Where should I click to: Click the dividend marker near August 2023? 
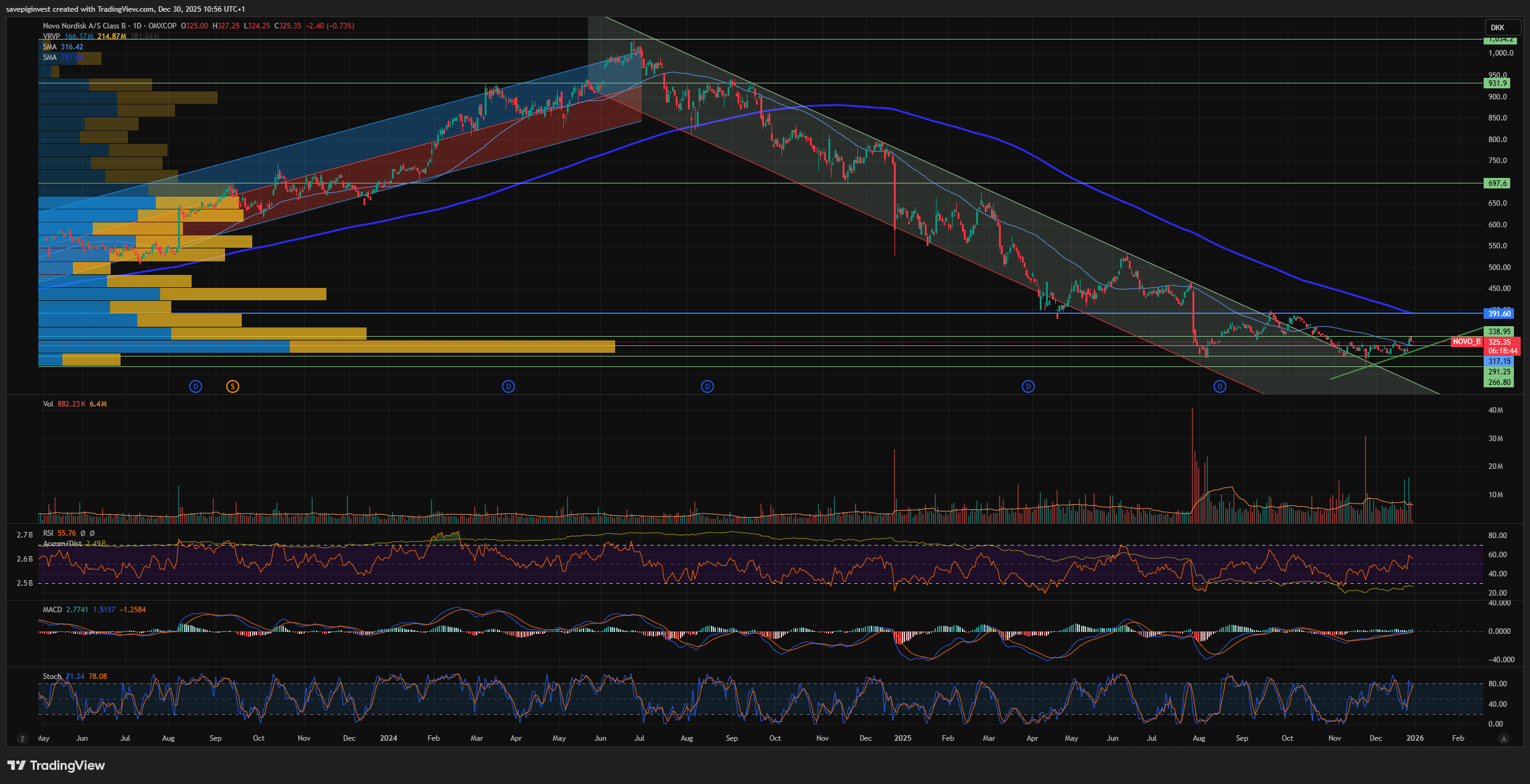195,387
